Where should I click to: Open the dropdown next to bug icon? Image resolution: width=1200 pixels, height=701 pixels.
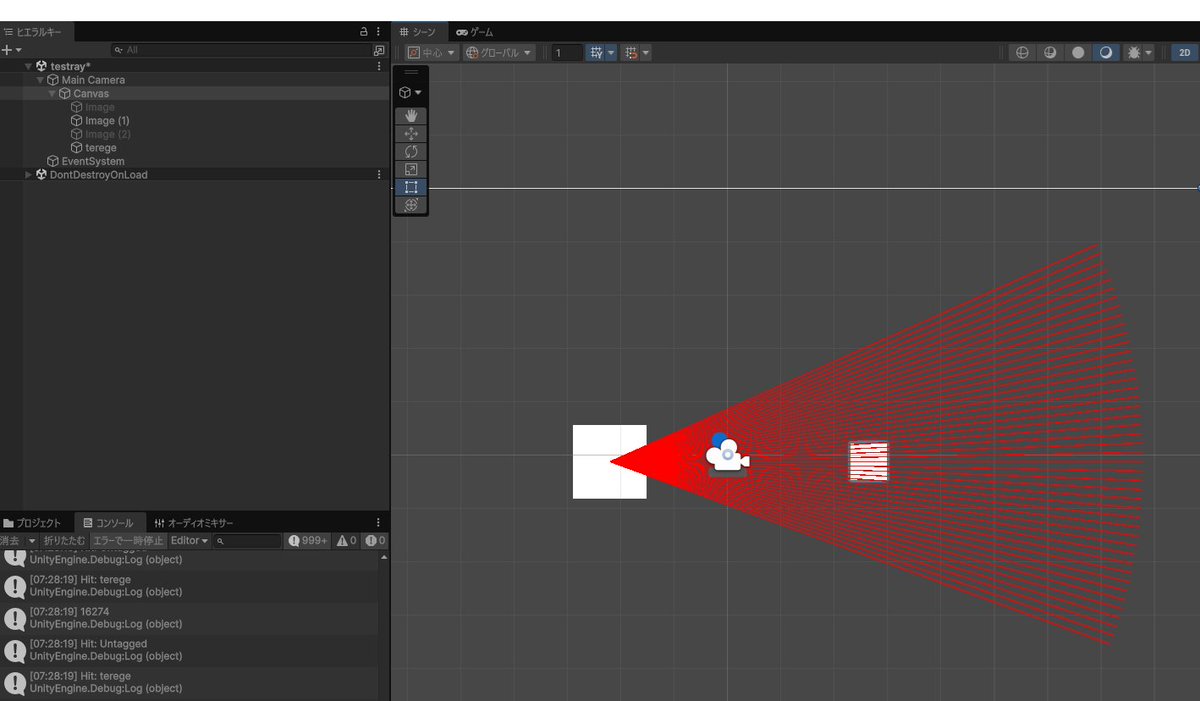pyautogui.click(x=1149, y=53)
